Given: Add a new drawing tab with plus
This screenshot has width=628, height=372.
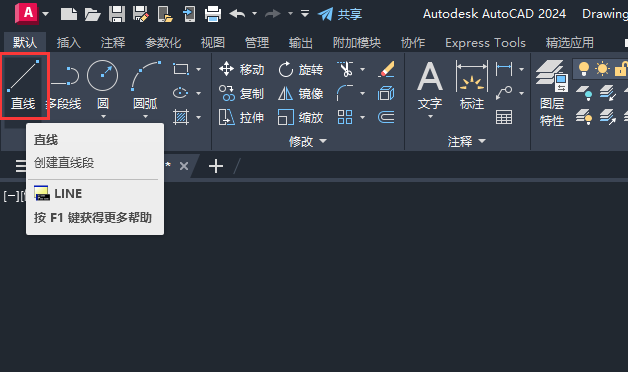Looking at the screenshot, I should [x=216, y=166].
